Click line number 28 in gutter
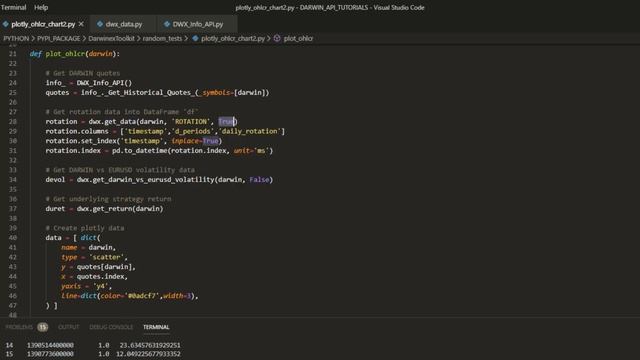The width and height of the screenshot is (640, 360). pyautogui.click(x=13, y=122)
